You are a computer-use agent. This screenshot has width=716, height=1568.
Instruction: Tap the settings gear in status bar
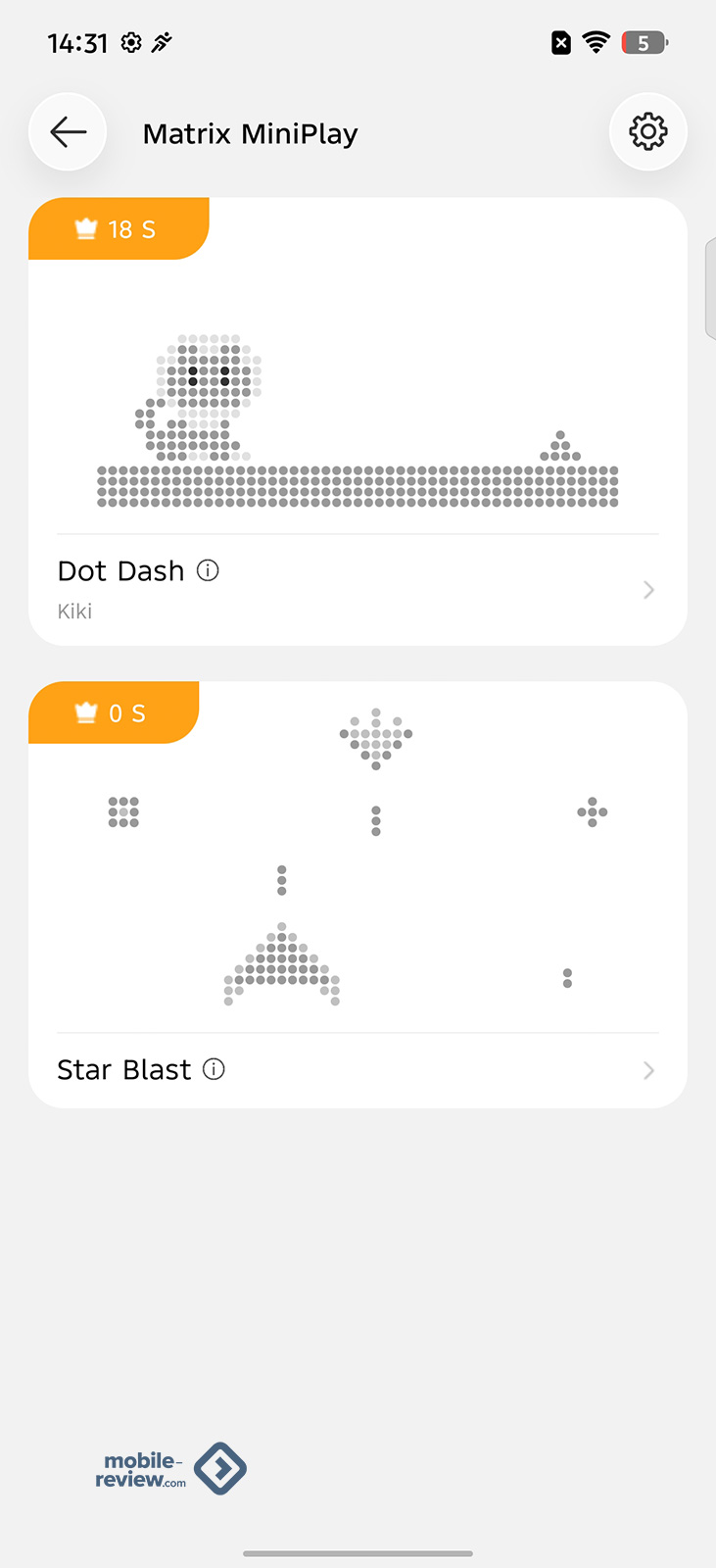(131, 42)
